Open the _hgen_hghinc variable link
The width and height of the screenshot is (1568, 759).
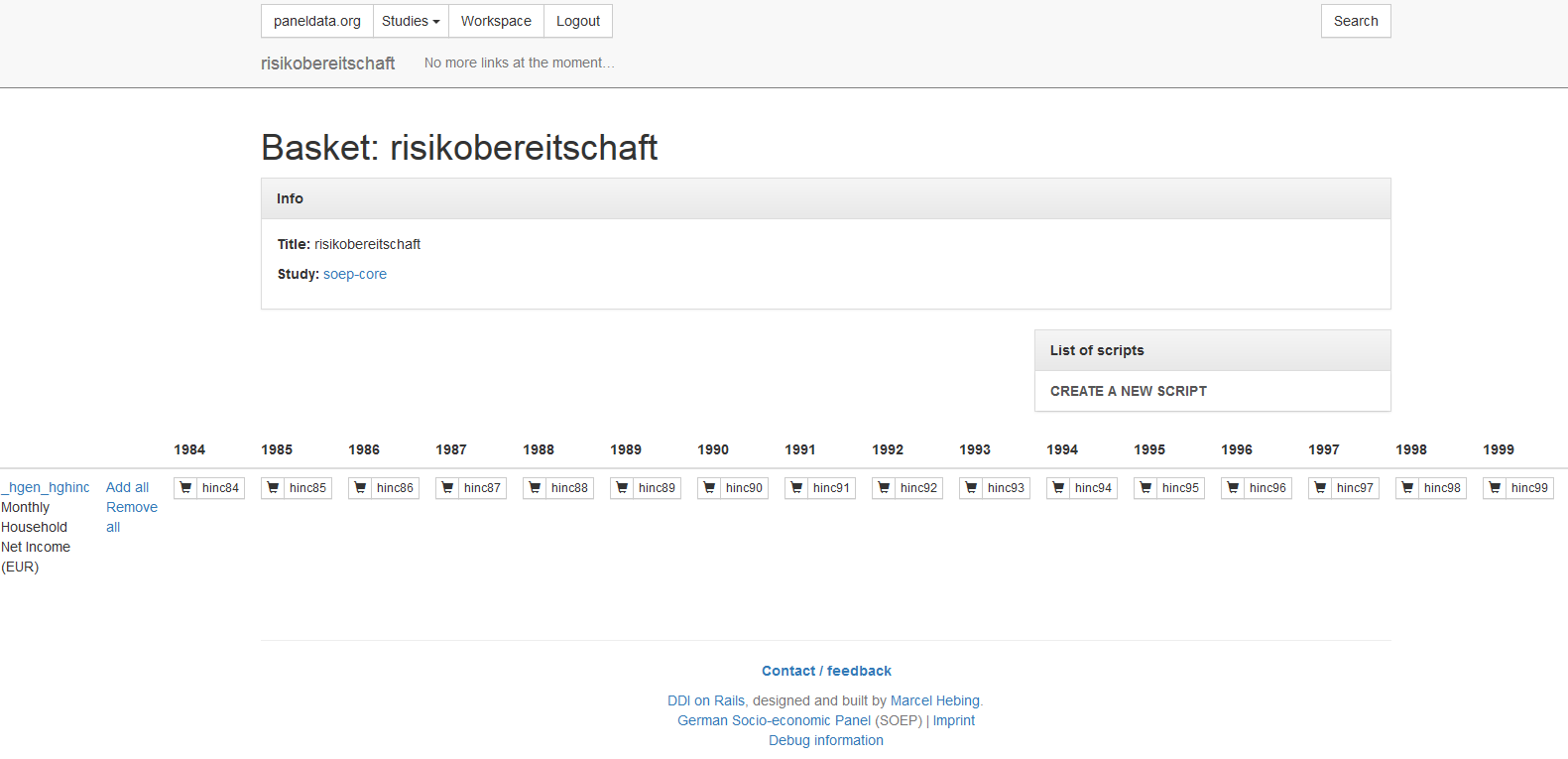click(x=46, y=487)
